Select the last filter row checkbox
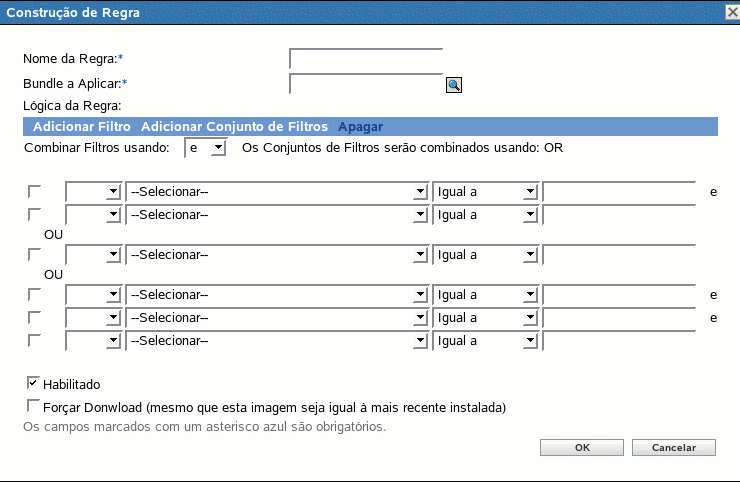740x482 pixels. click(35, 340)
